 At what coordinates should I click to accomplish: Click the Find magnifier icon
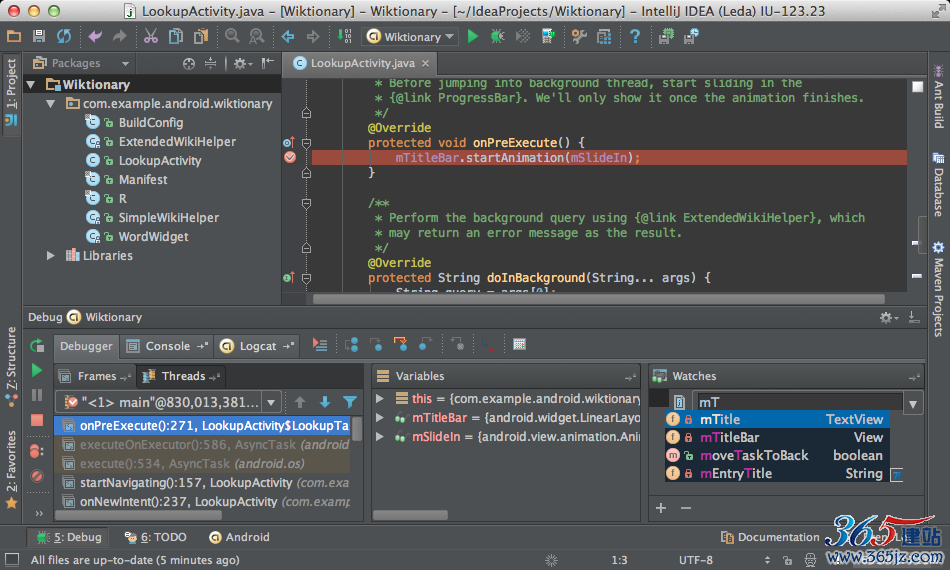click(x=232, y=36)
